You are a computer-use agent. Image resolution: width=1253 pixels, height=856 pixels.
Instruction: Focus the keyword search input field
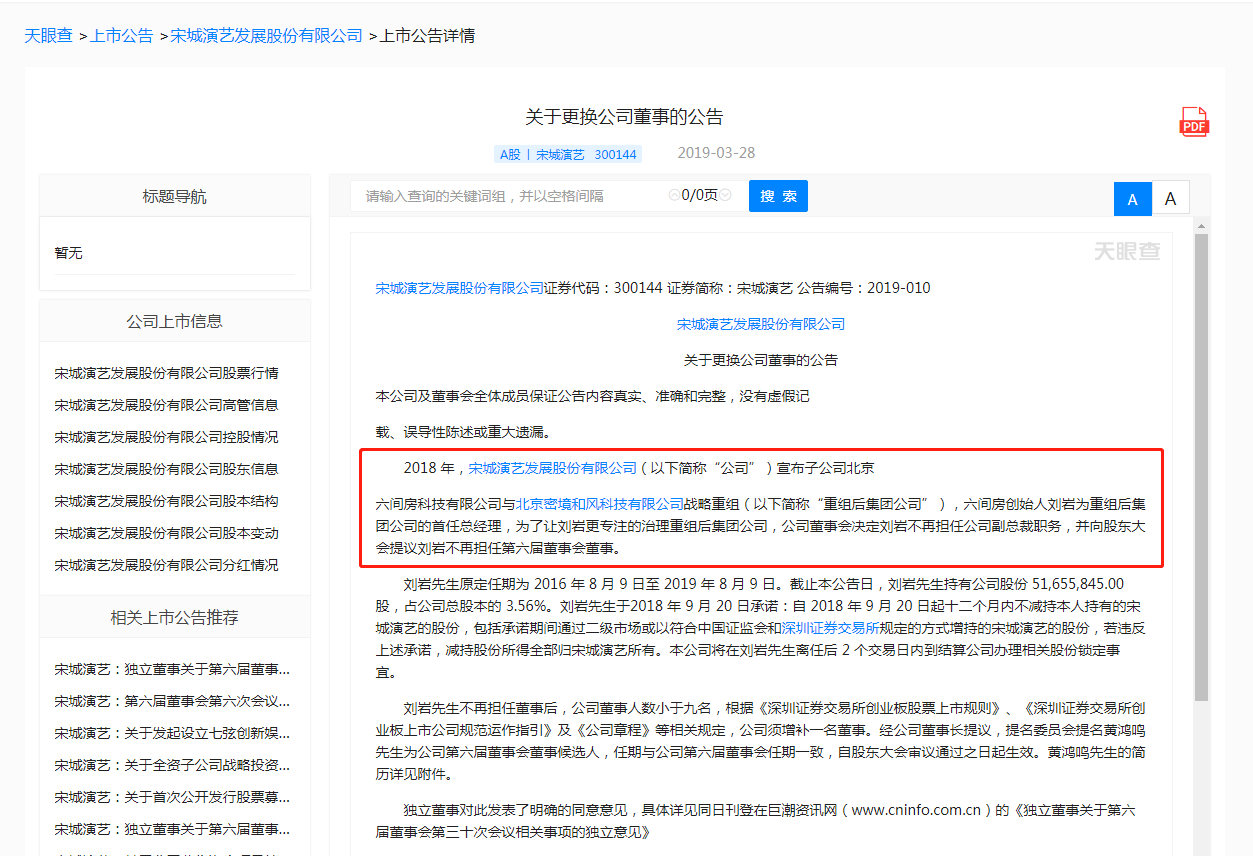coord(508,196)
